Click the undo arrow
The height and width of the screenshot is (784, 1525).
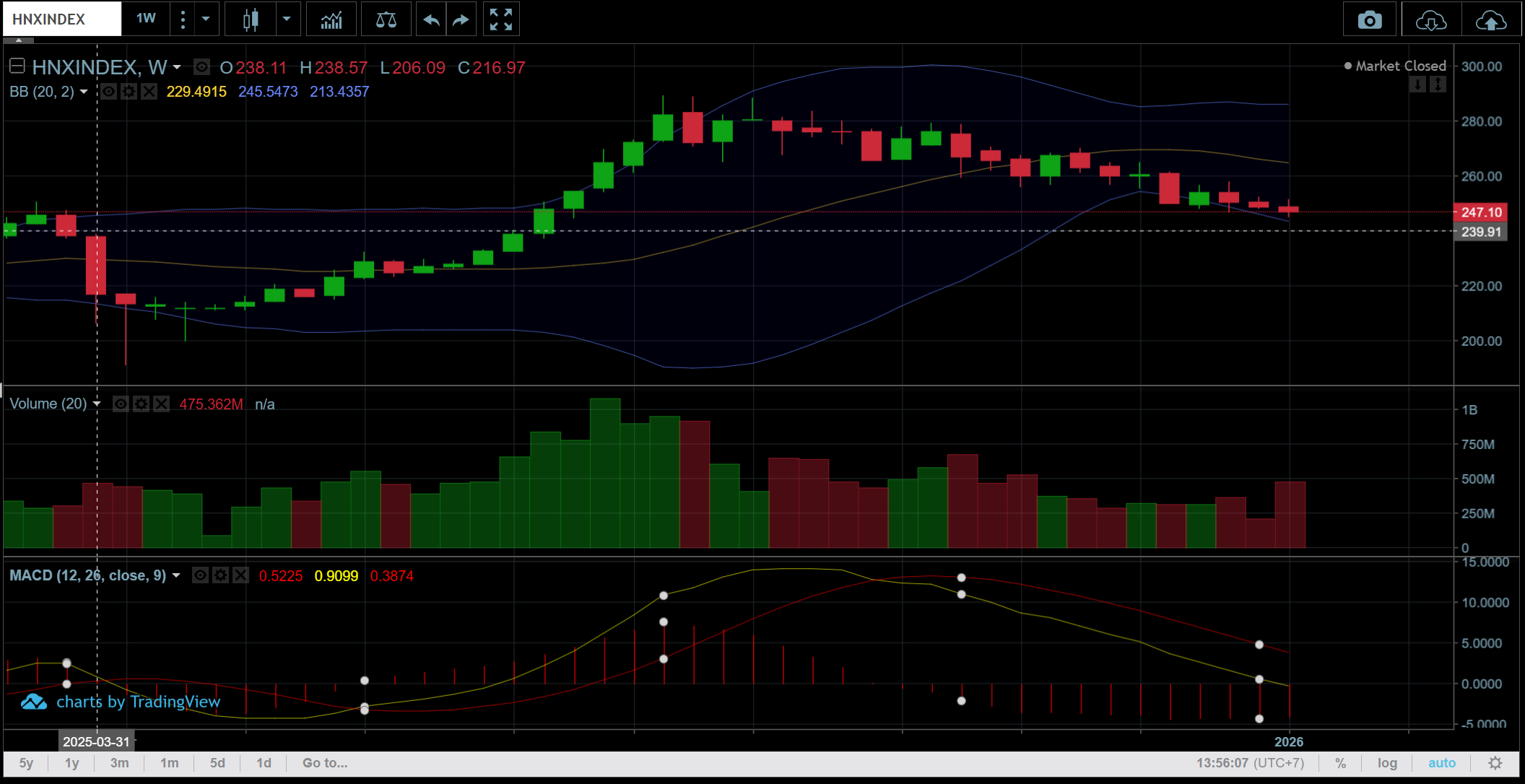[431, 19]
